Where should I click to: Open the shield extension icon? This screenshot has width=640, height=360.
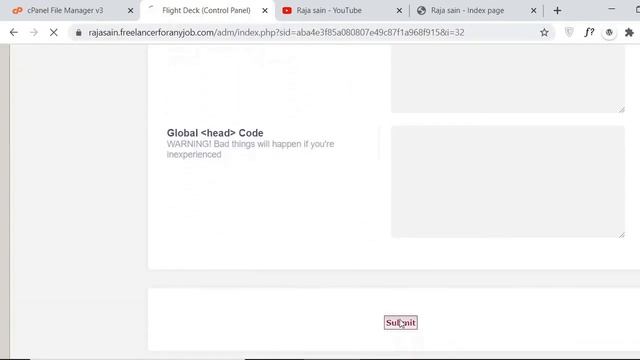tap(569, 32)
